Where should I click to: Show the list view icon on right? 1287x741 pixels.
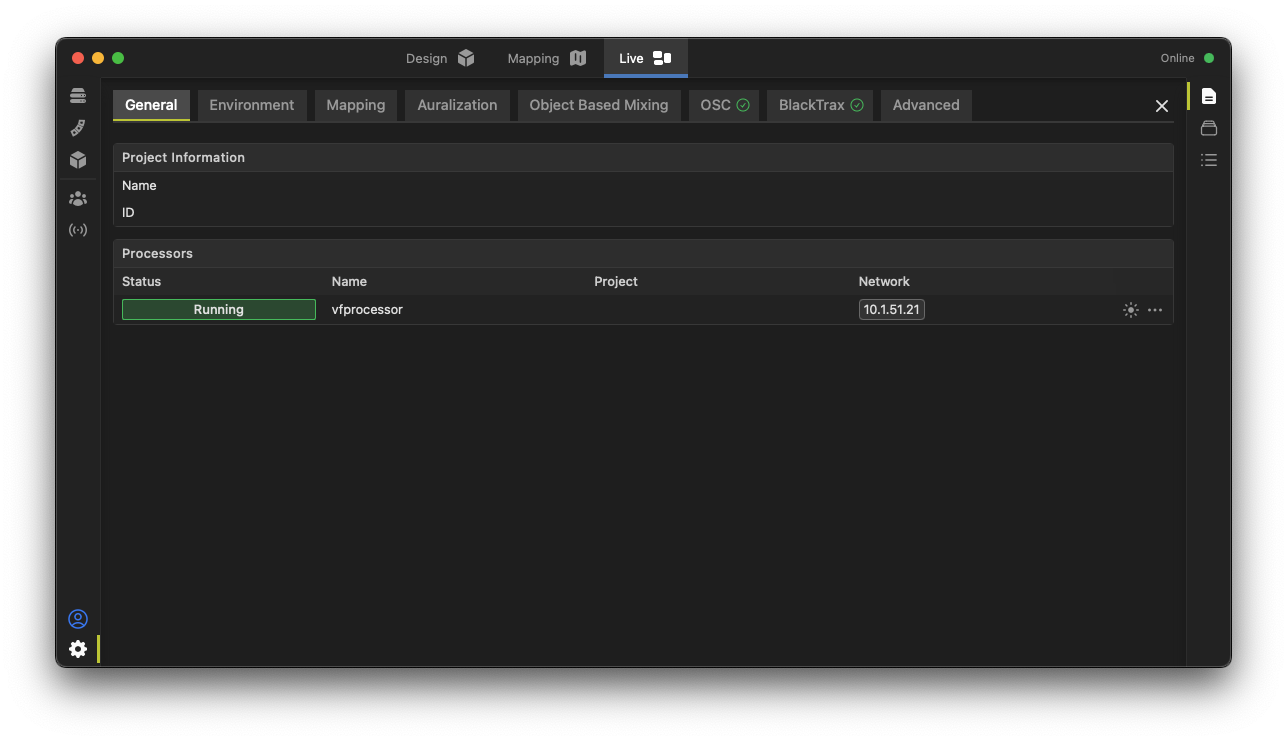(1209, 160)
